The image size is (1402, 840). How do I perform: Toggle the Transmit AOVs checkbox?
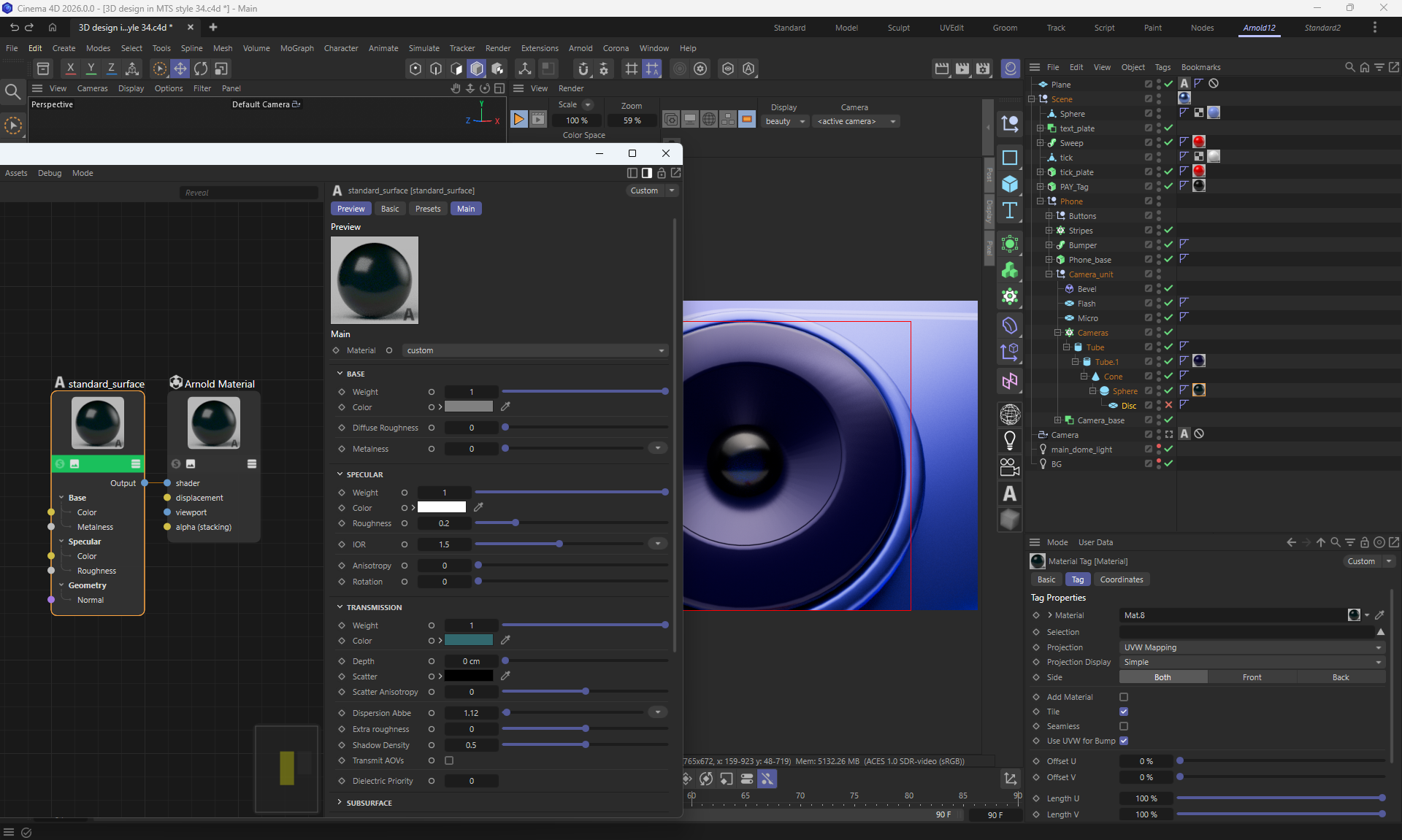(449, 760)
